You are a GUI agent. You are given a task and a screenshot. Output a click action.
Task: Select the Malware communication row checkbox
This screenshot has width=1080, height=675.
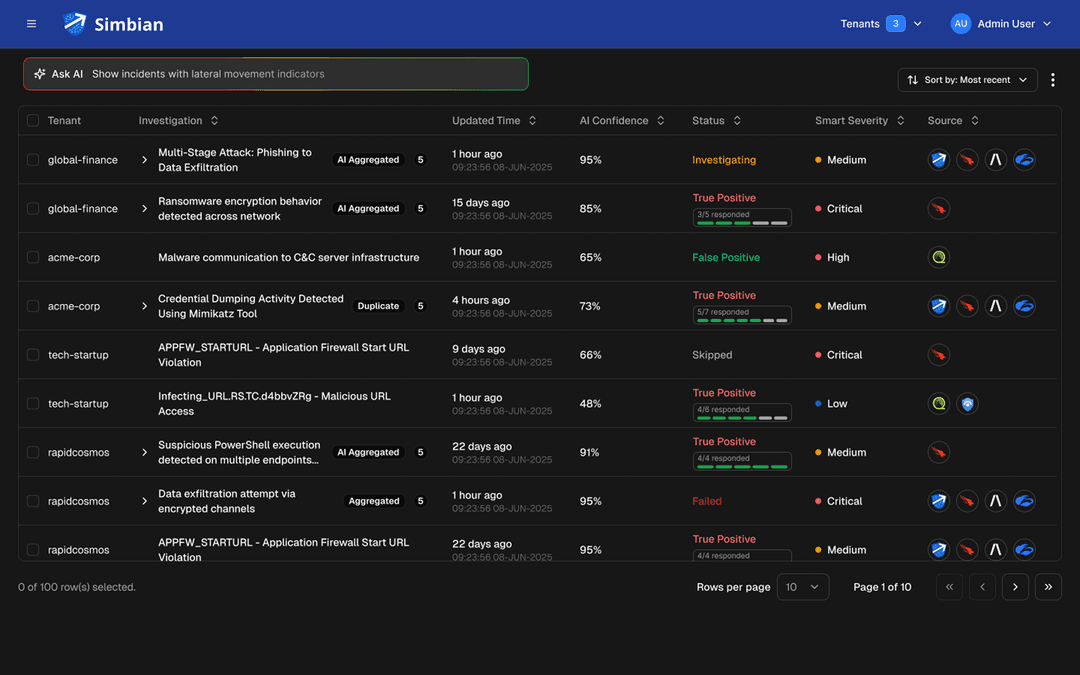pos(33,258)
